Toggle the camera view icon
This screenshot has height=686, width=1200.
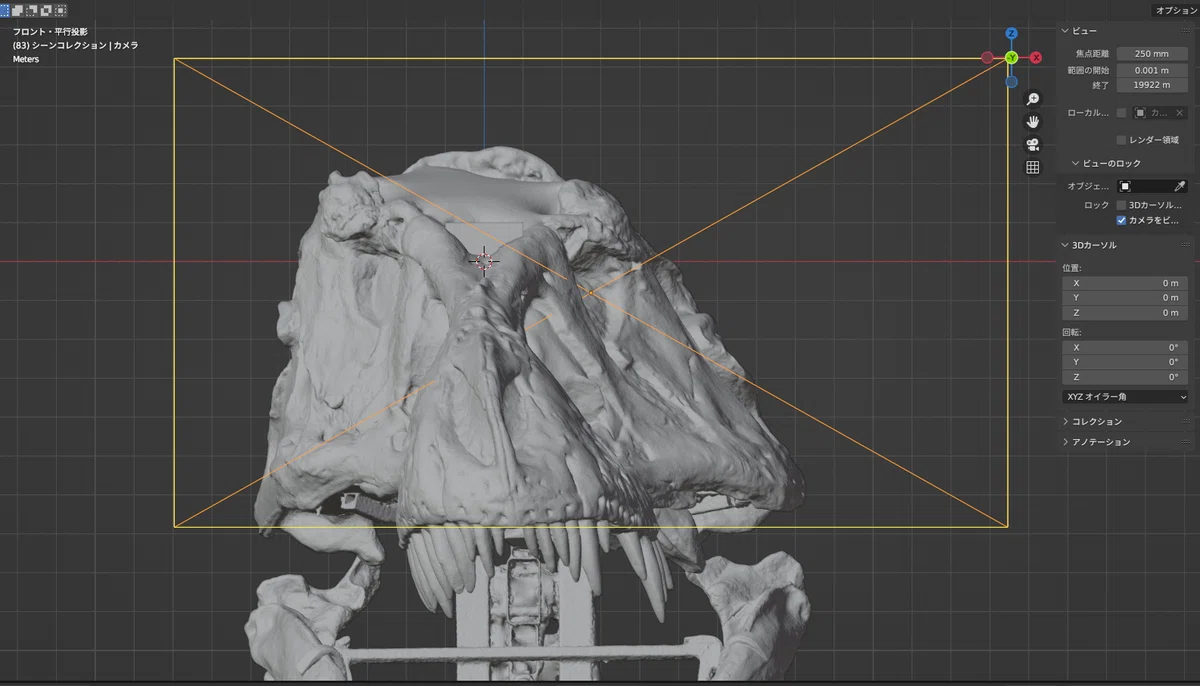tap(1033, 144)
